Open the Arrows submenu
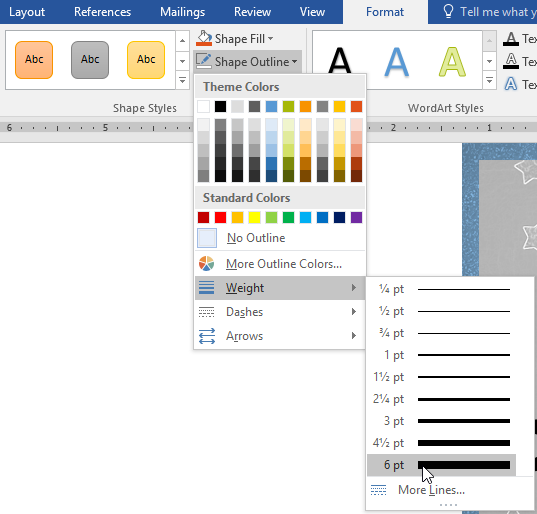 point(279,336)
